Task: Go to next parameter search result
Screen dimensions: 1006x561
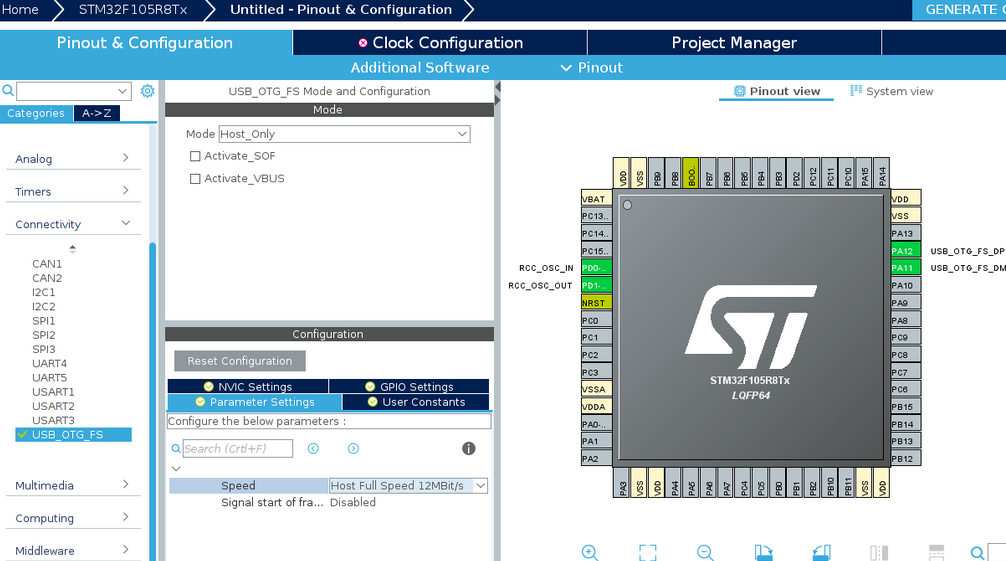Action: pos(353,449)
